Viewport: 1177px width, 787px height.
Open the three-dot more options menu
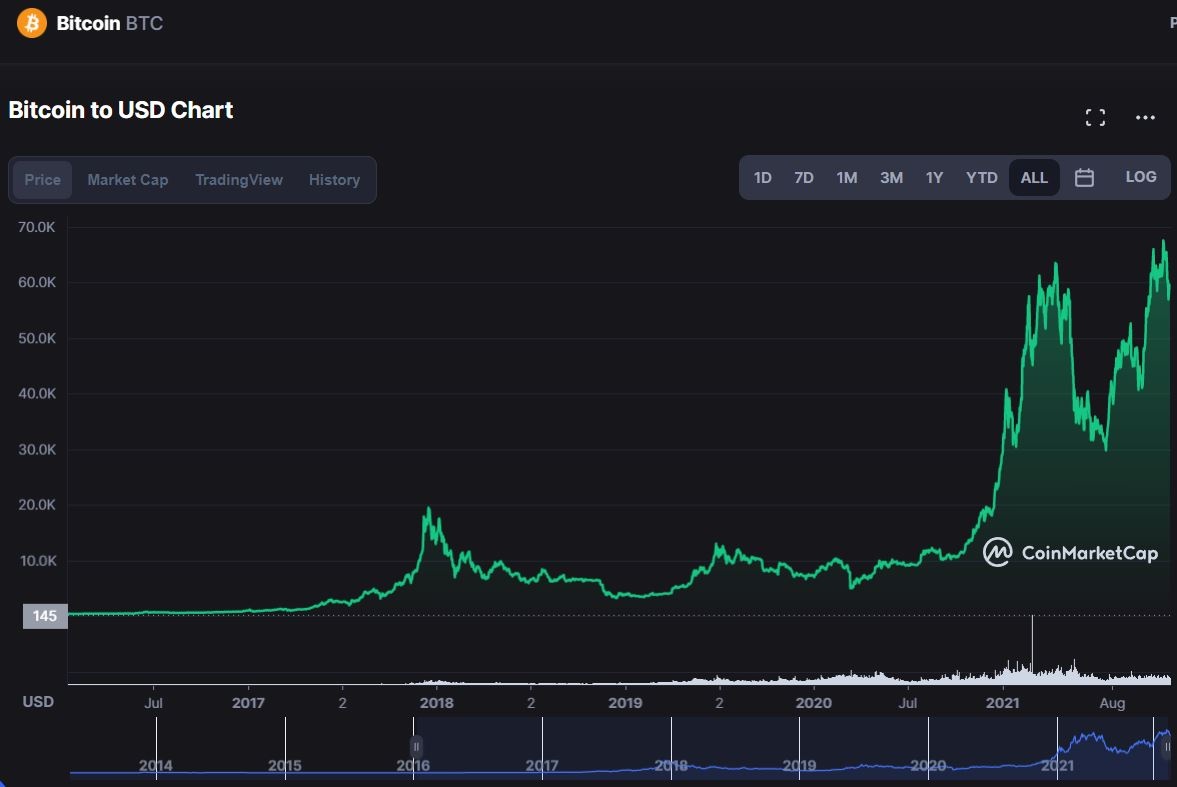point(1145,118)
